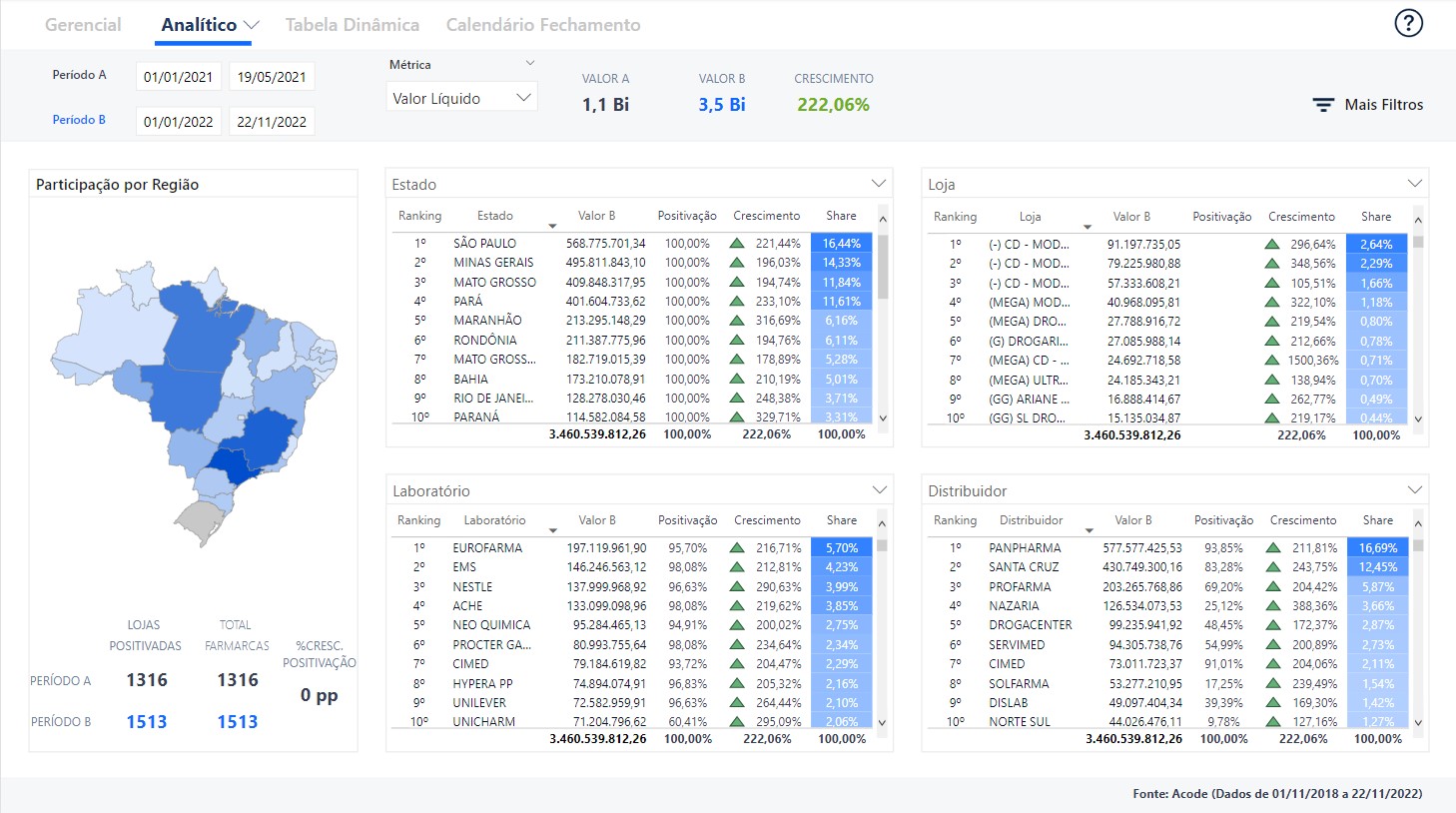Click São Paulo growth triangle indicator
This screenshot has height=813, width=1456.
pyautogui.click(x=737, y=243)
